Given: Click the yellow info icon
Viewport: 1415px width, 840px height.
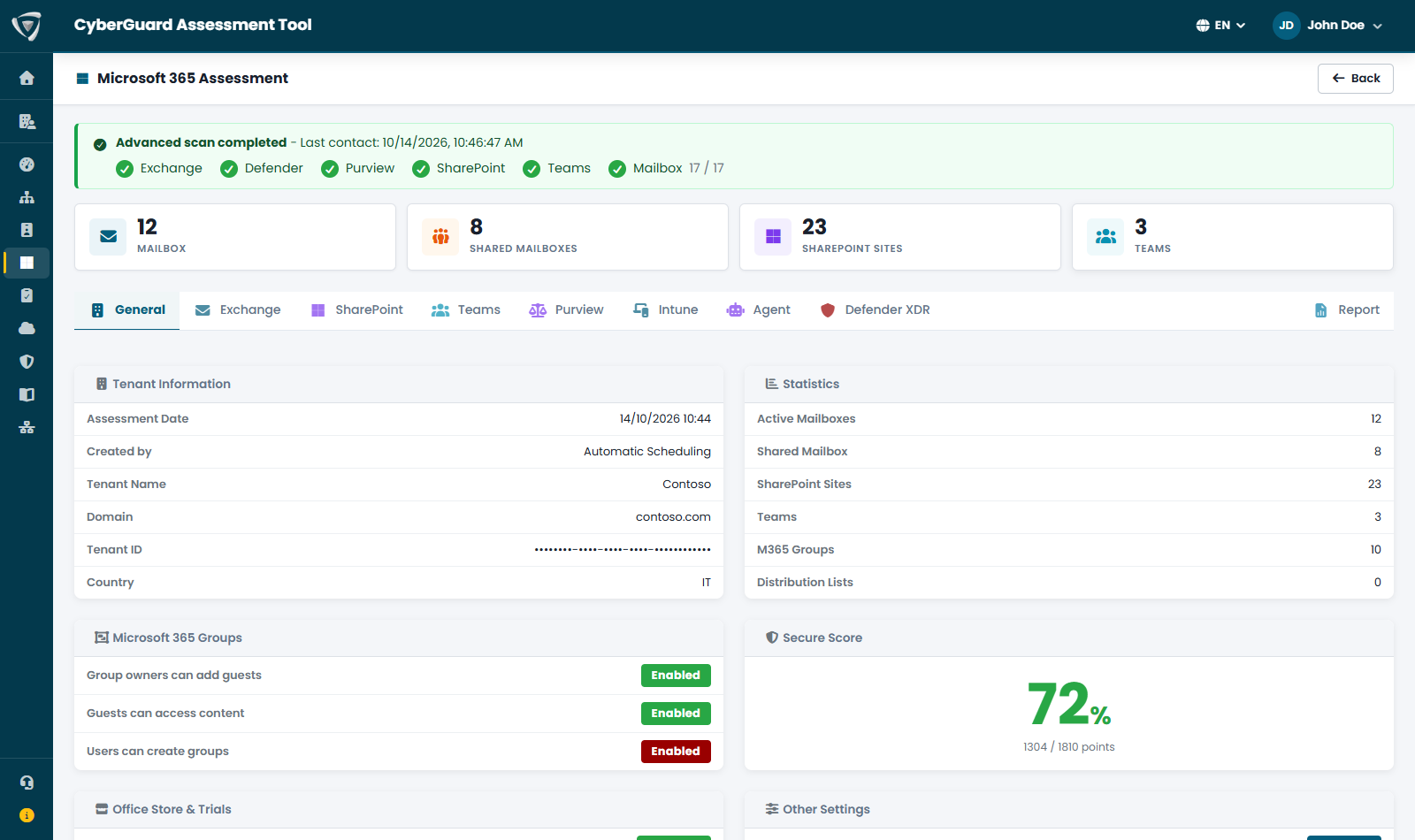Looking at the screenshot, I should tap(27, 815).
